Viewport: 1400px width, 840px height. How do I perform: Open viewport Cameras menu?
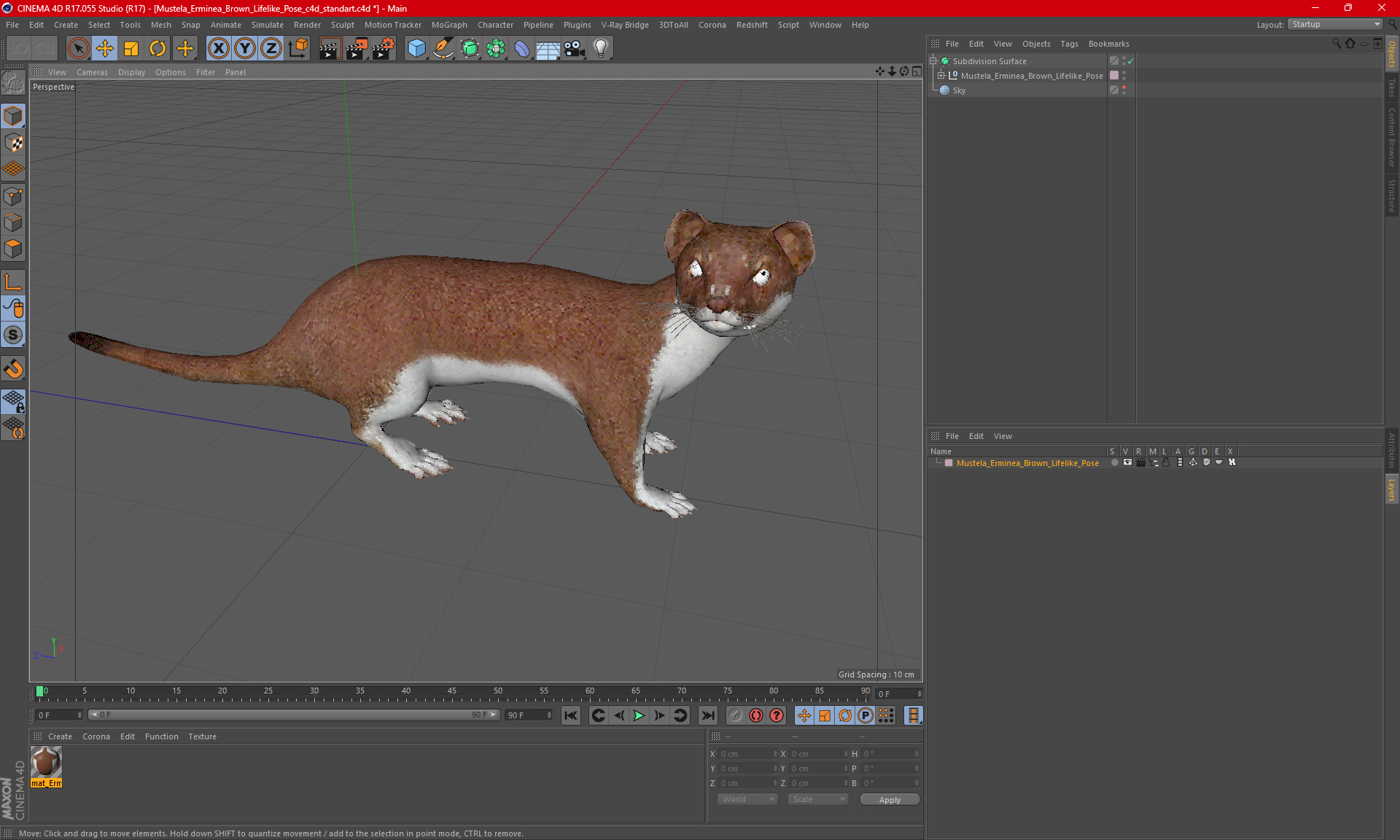pyautogui.click(x=92, y=72)
